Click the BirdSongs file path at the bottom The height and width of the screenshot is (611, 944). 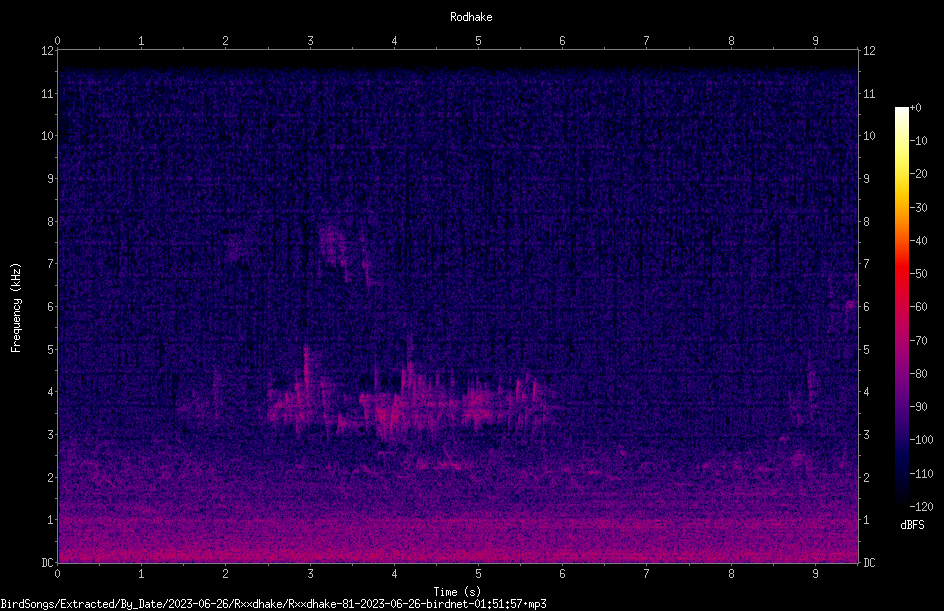point(273,604)
